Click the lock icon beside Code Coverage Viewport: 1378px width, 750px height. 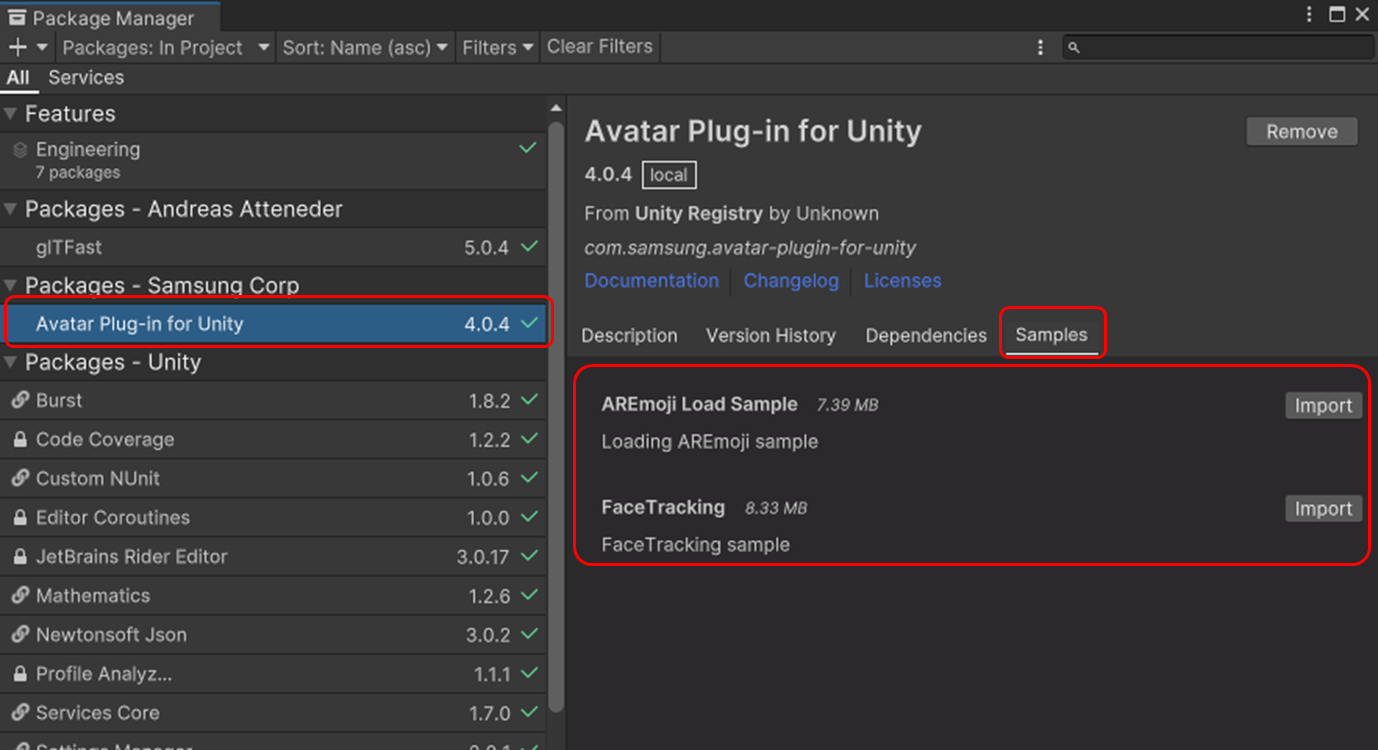pyautogui.click(x=22, y=439)
